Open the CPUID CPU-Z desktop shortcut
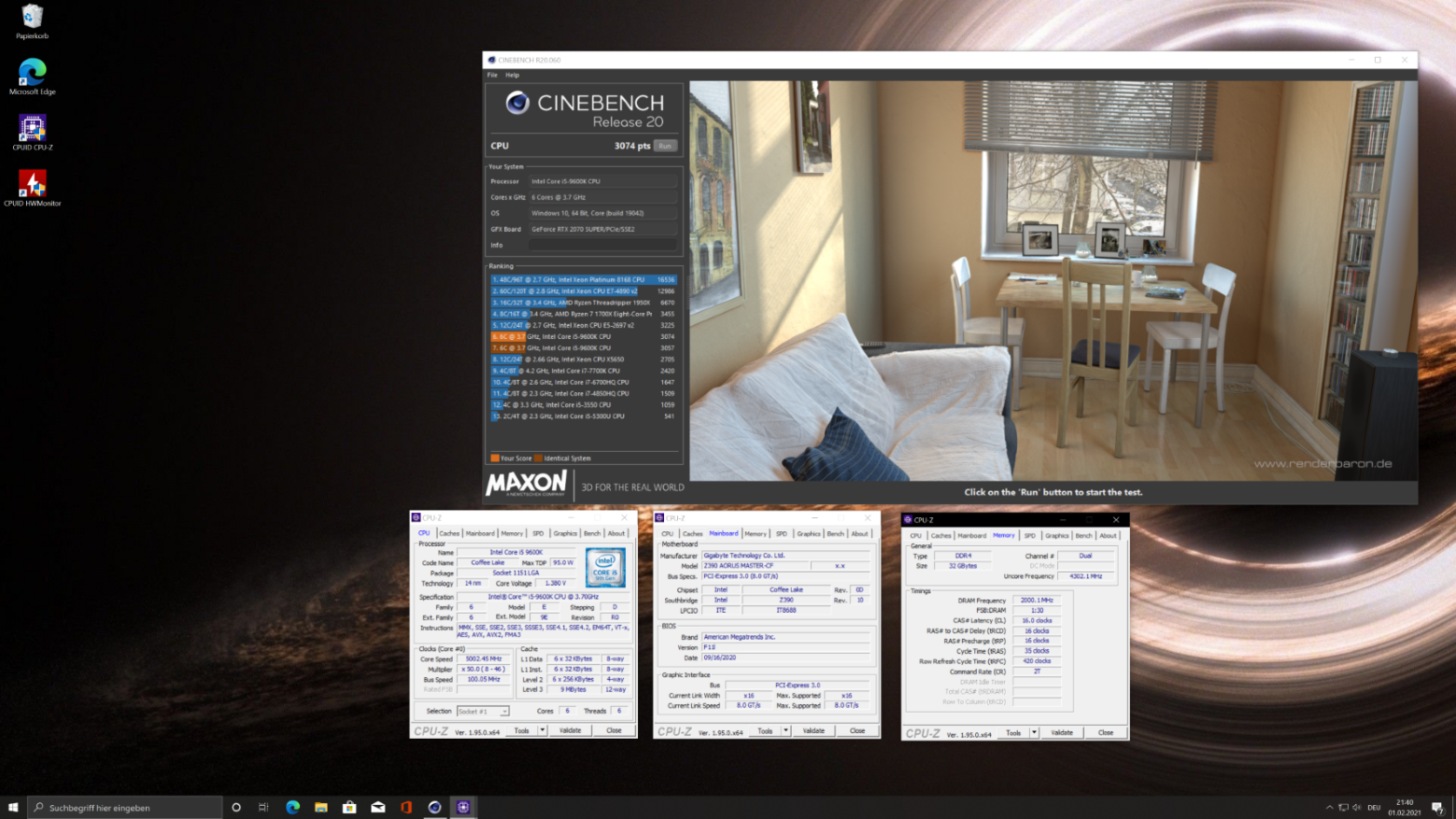 click(32, 133)
